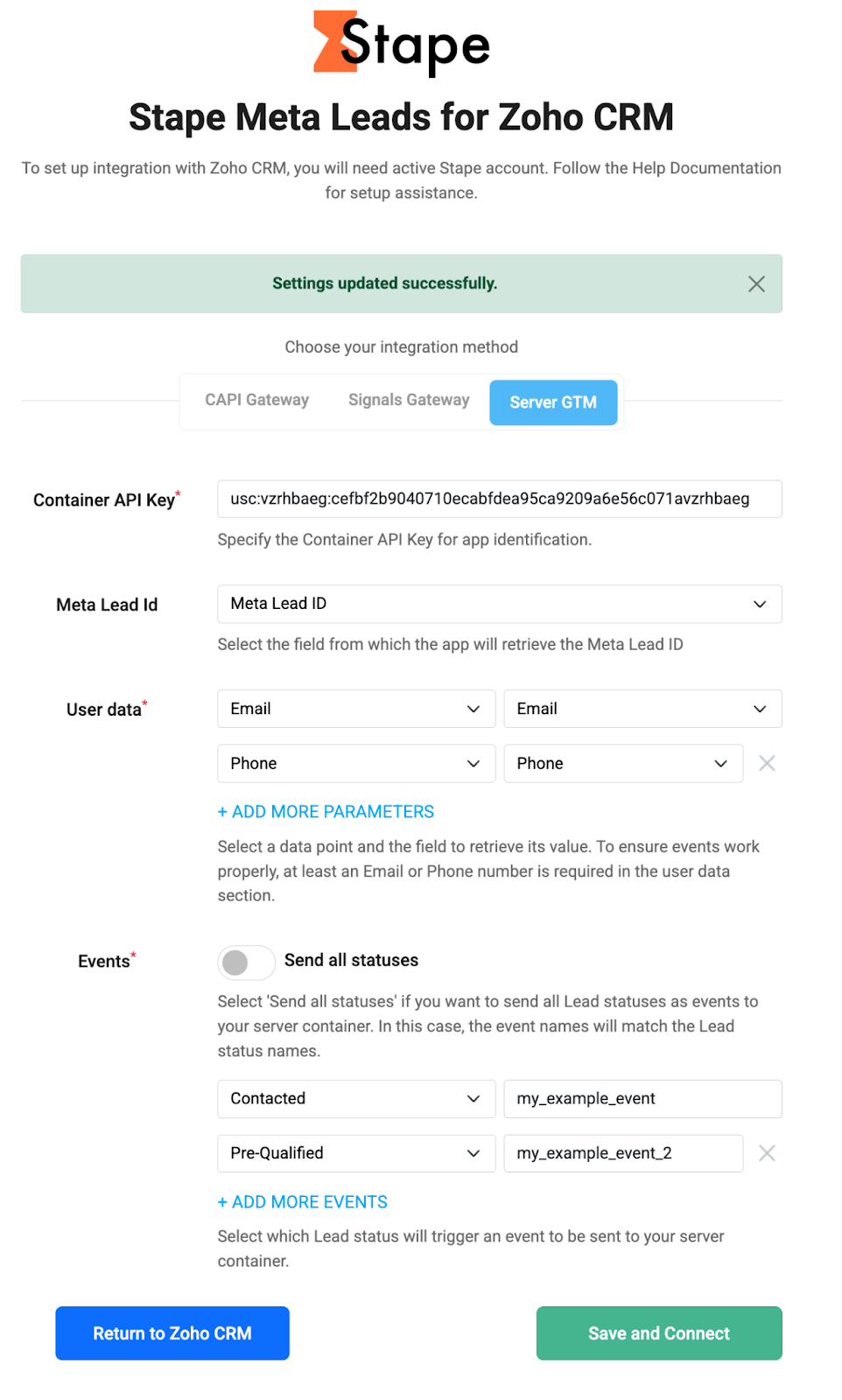Expand the right Email field dropdown
Image resolution: width=842 pixels, height=1400 pixels.
[642, 709]
